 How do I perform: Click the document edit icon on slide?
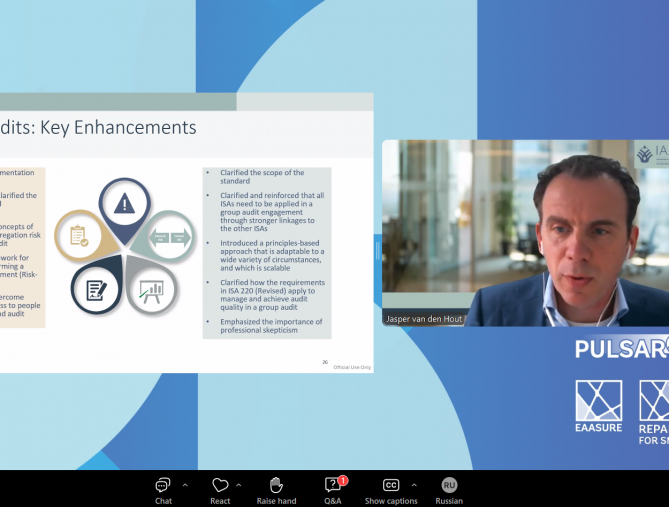point(97,290)
